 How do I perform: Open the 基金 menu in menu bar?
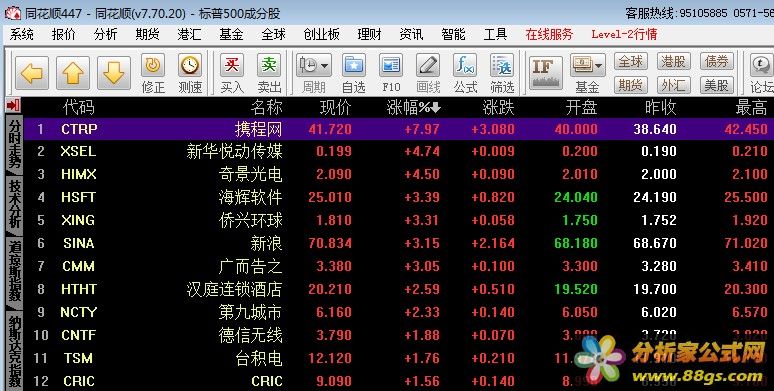[232, 35]
